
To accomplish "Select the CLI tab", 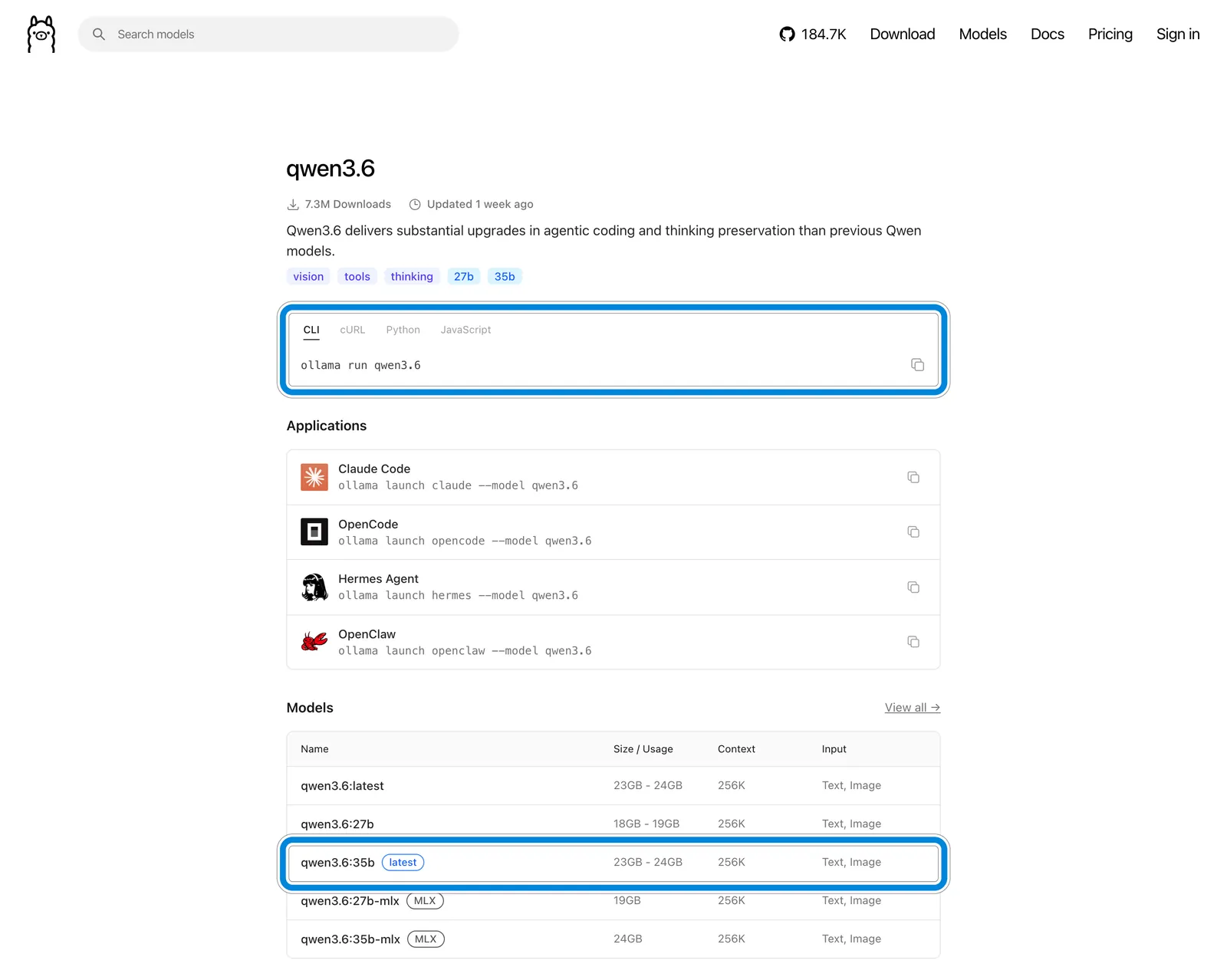I will [311, 330].
